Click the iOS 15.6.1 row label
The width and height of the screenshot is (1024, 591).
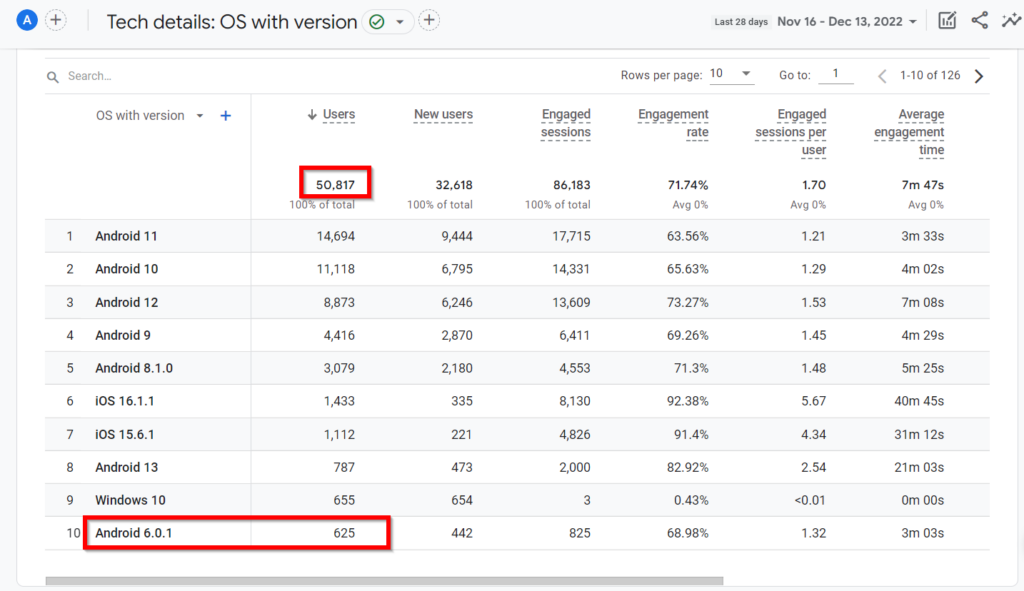(125, 434)
